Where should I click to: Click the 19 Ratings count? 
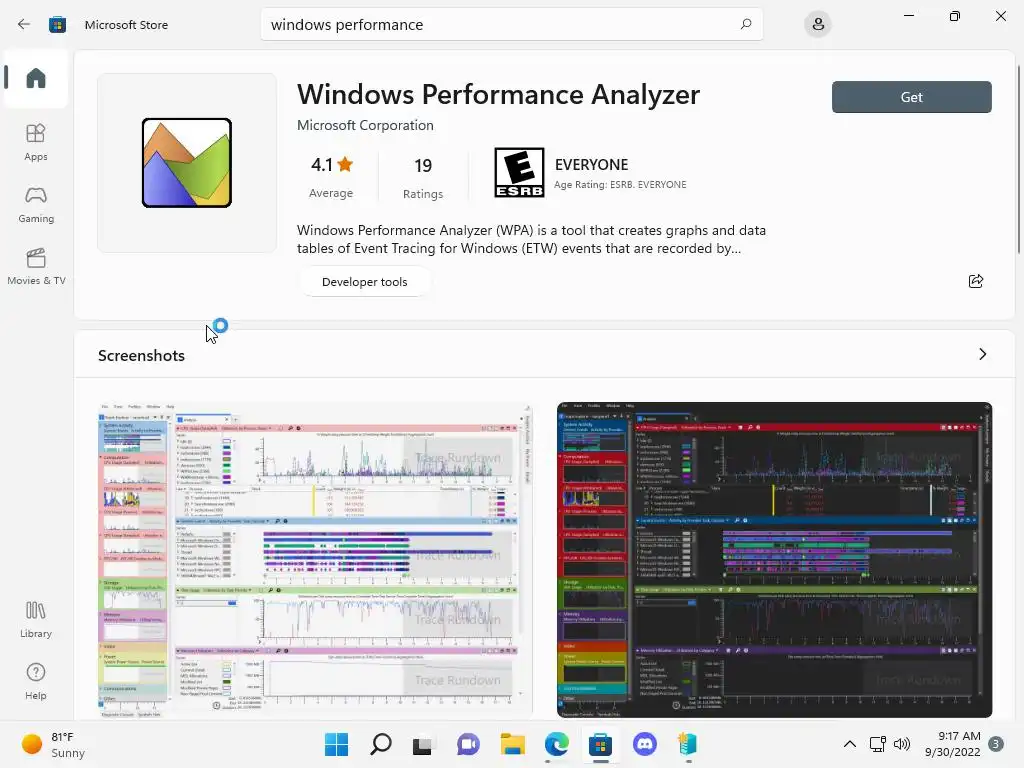point(423,177)
